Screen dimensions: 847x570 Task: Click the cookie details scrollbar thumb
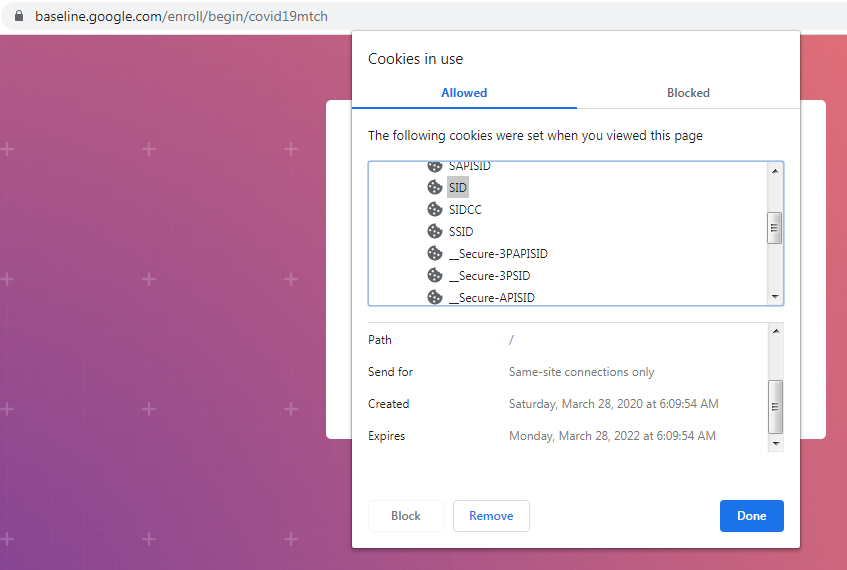[x=775, y=406]
